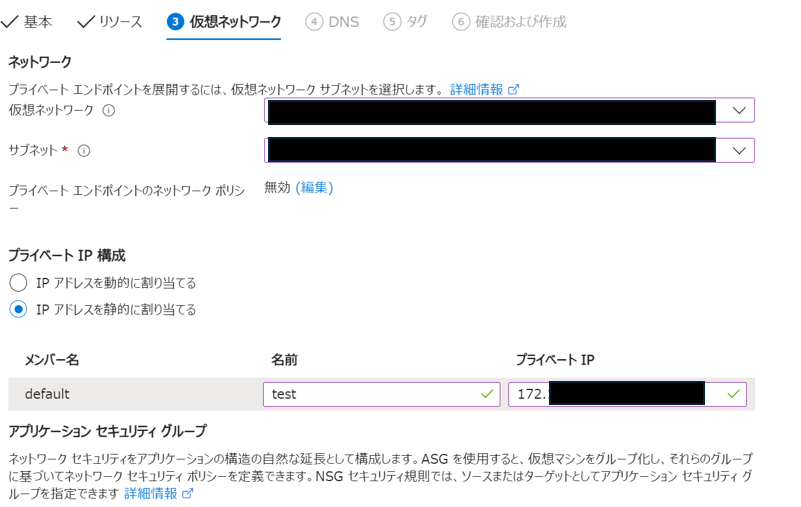Click the external link icon beside top 詳細情報
Screen dimensions: 801x507
point(513,89)
